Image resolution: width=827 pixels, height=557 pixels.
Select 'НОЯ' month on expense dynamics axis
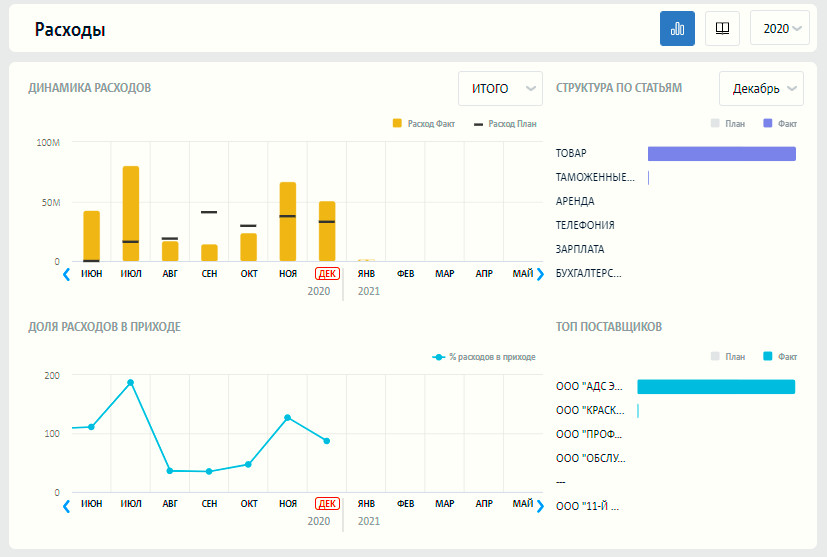click(288, 273)
